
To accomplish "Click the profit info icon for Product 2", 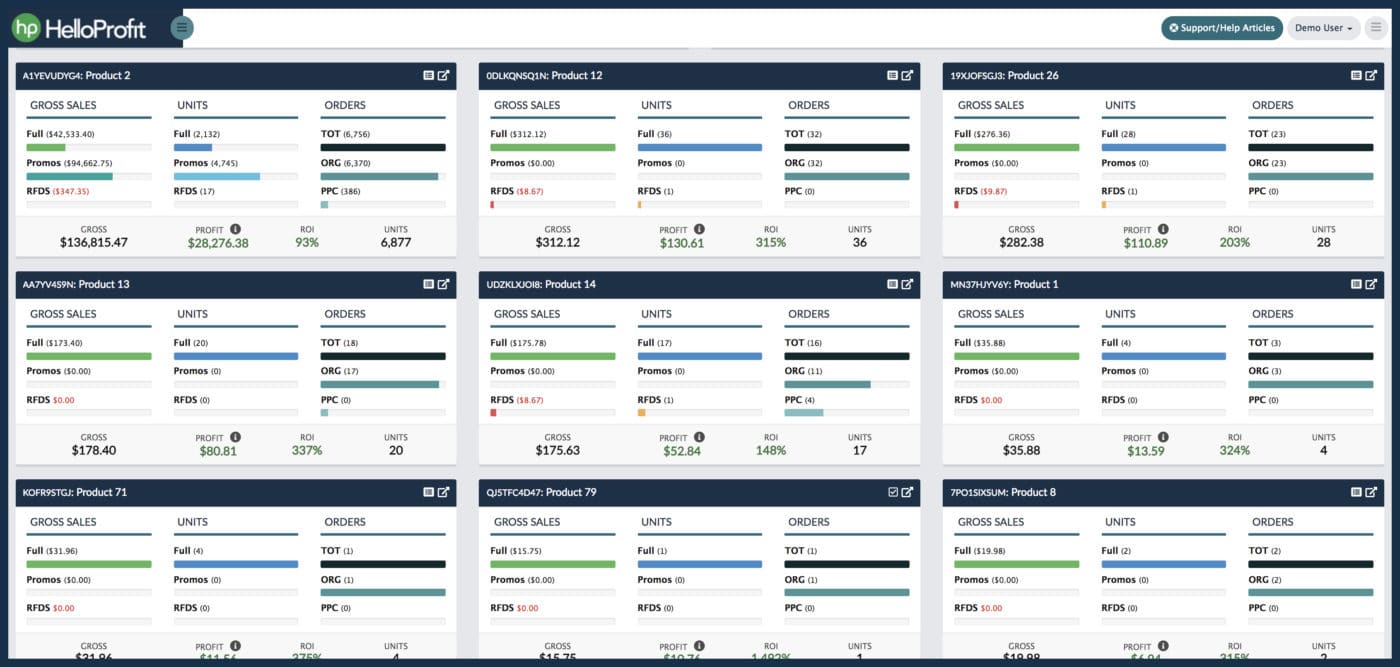I will tap(235, 229).
